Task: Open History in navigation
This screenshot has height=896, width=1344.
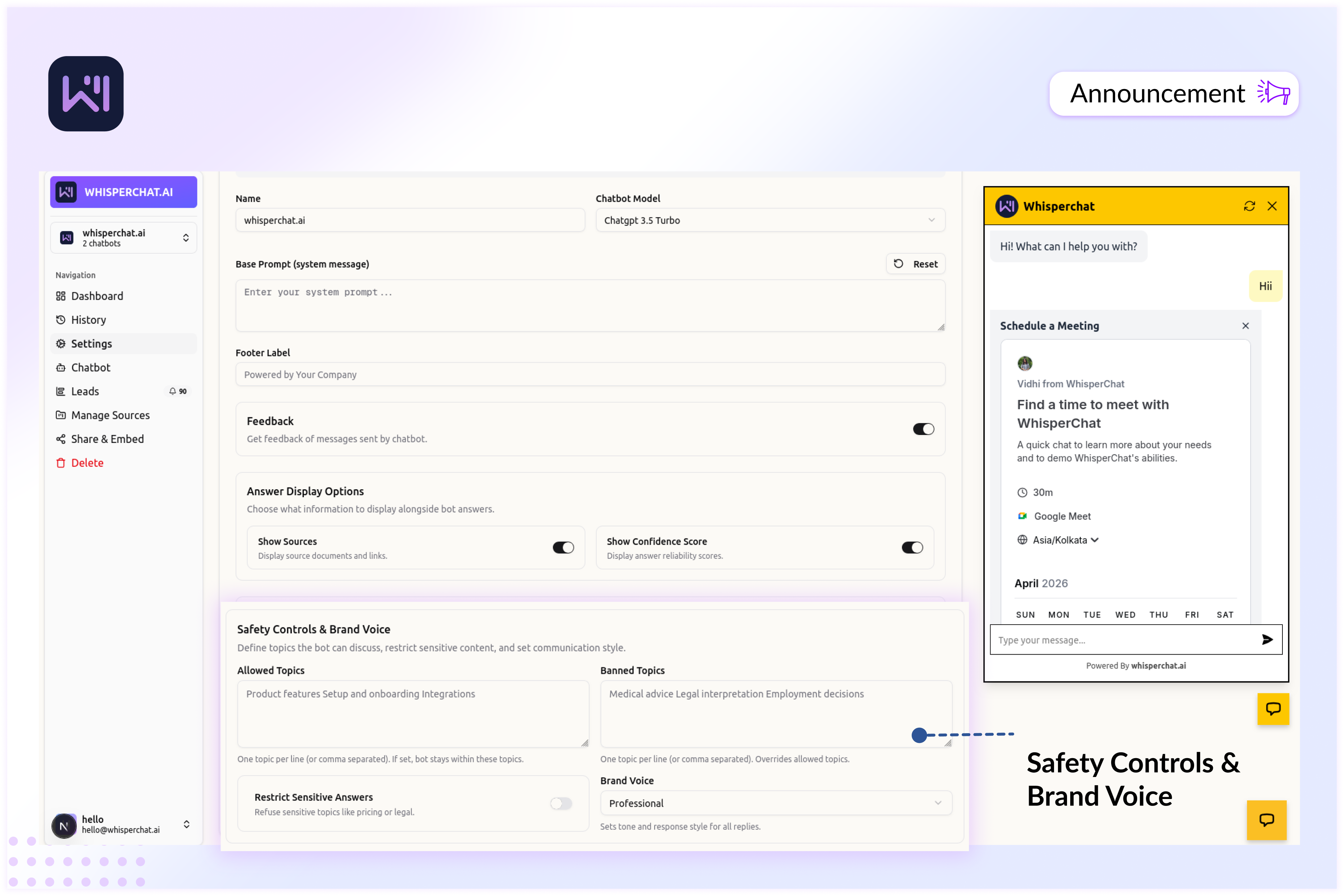Action: (123, 320)
